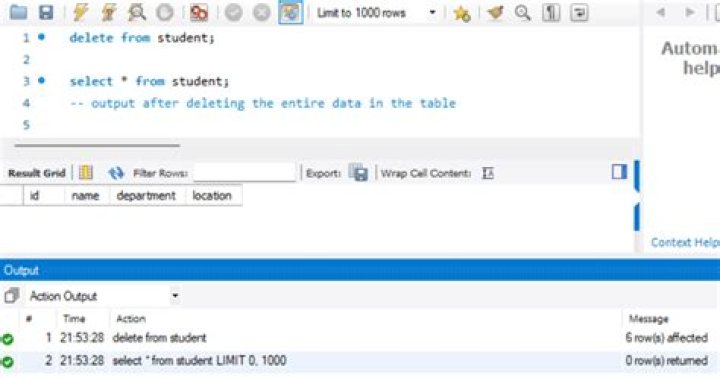Viewport: 720px width, 378px height.
Task: Click the '0 row(s) returned' message
Action: 666,361
